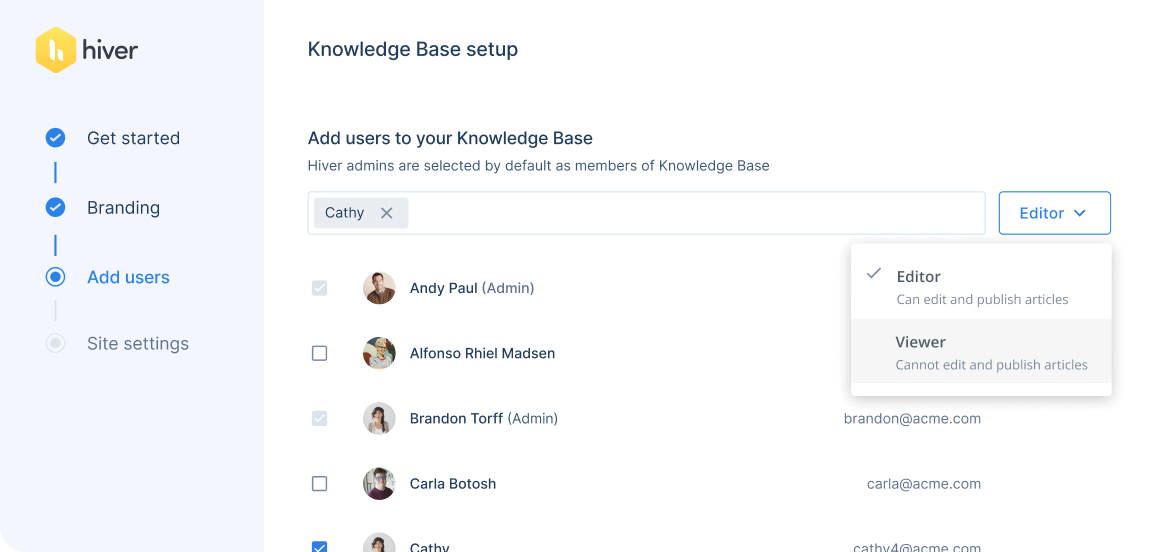Remove the Cathy tag with X icon
The width and height of the screenshot is (1160, 552).
pos(387,213)
